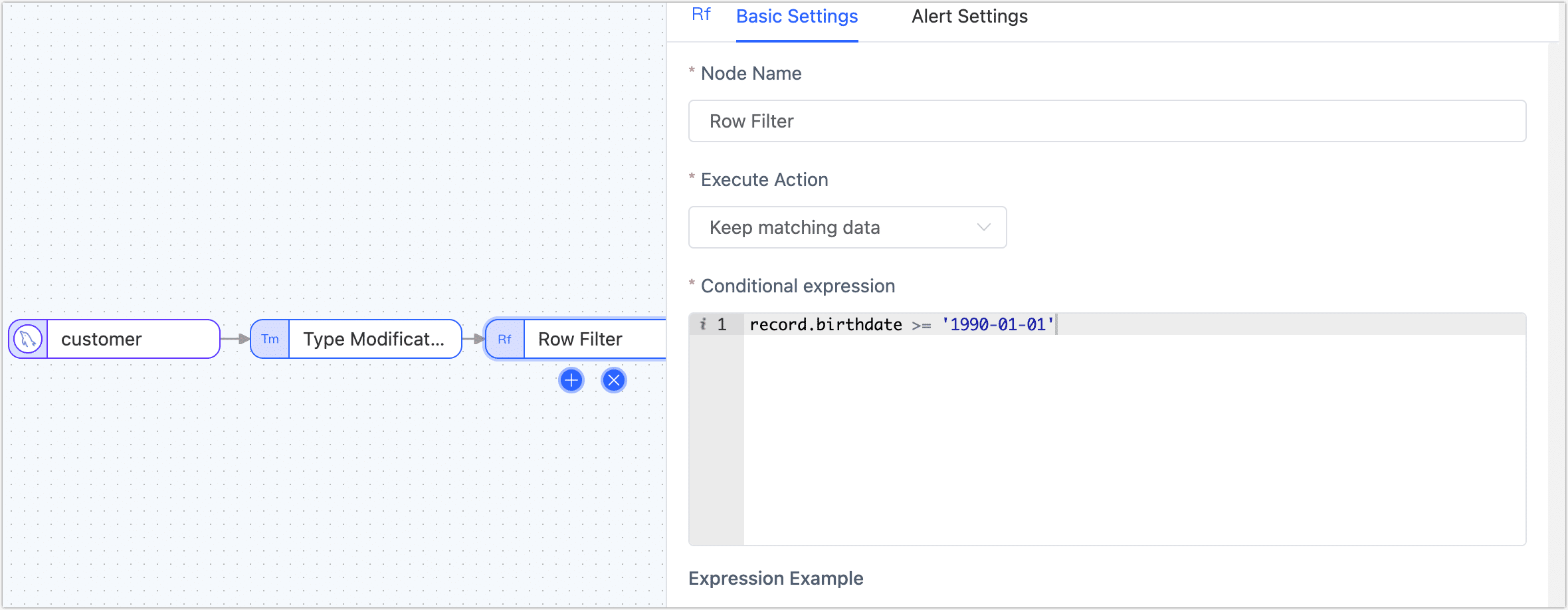Add a downstream node using the plus icon

click(x=571, y=379)
